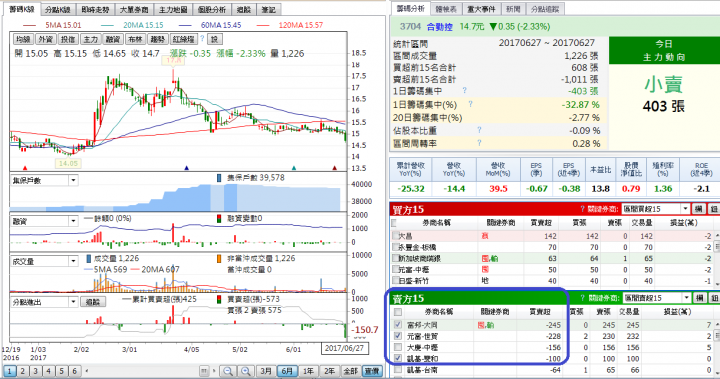This screenshot has height=379, width=720.
Task: Open the 融資 indicator dropdown
Action: 73,221
